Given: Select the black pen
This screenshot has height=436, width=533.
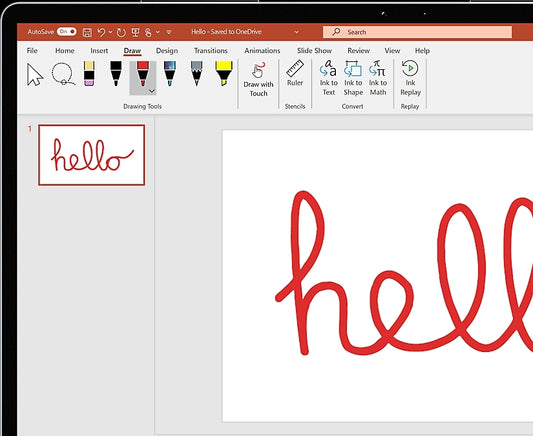Looking at the screenshot, I should point(116,73).
